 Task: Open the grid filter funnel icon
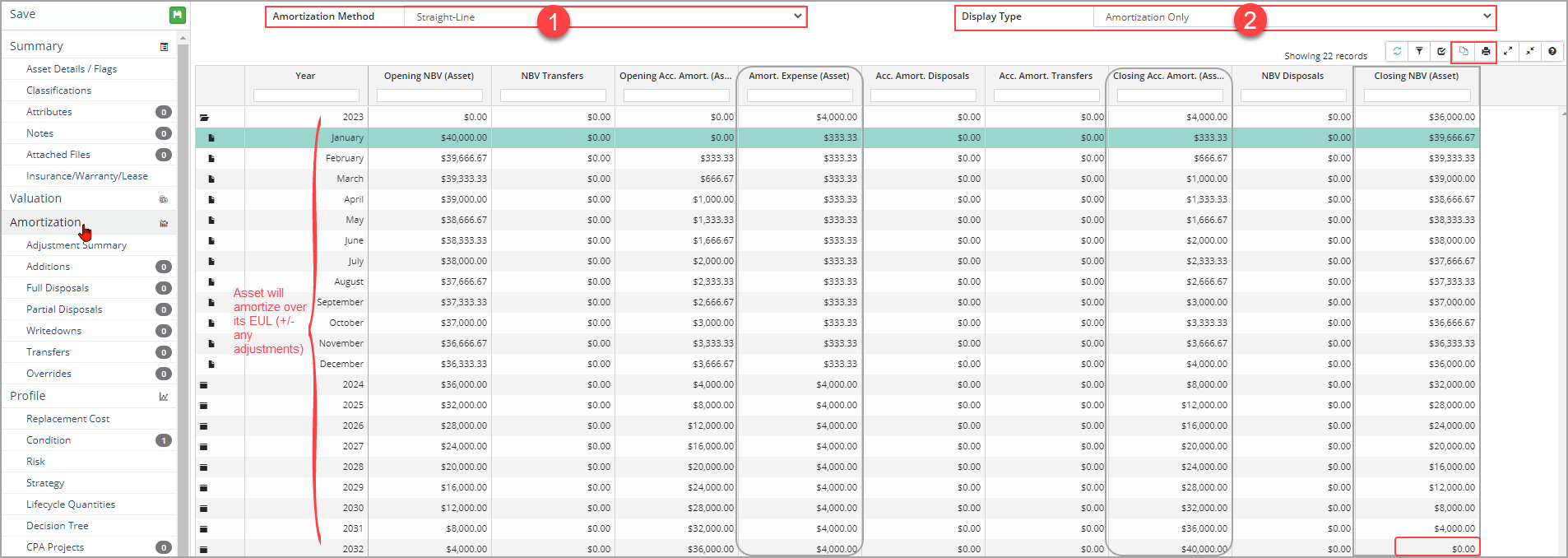[x=1419, y=51]
